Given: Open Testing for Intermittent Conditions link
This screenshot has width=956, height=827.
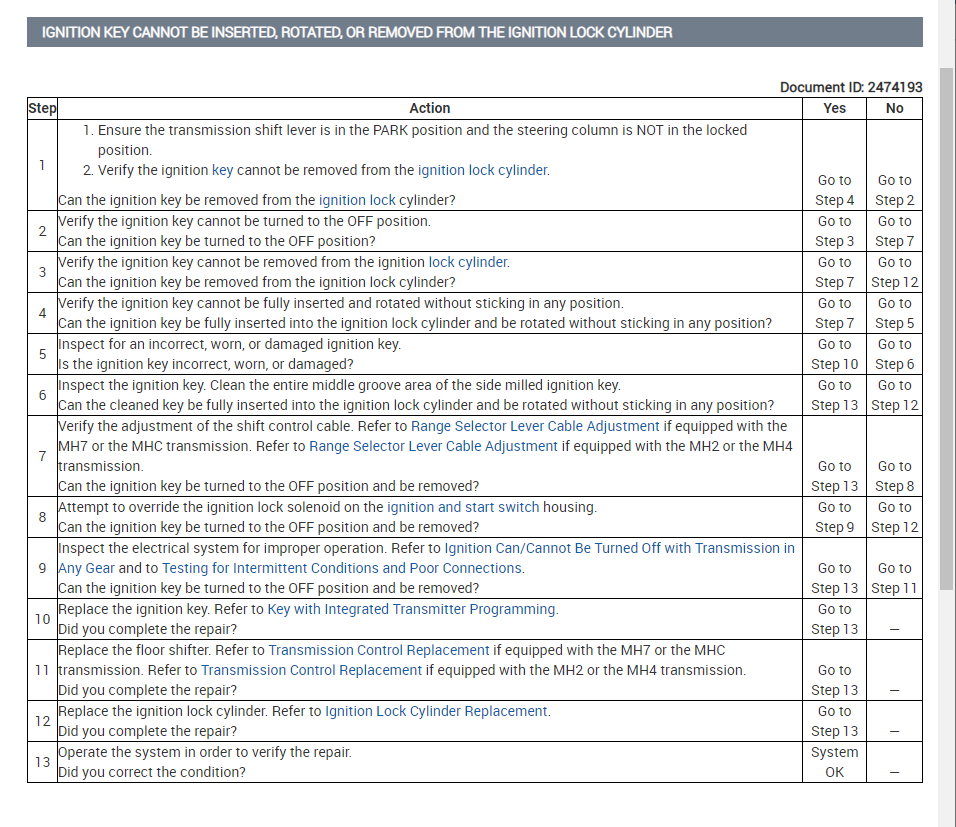Looking at the screenshot, I should click(342, 568).
